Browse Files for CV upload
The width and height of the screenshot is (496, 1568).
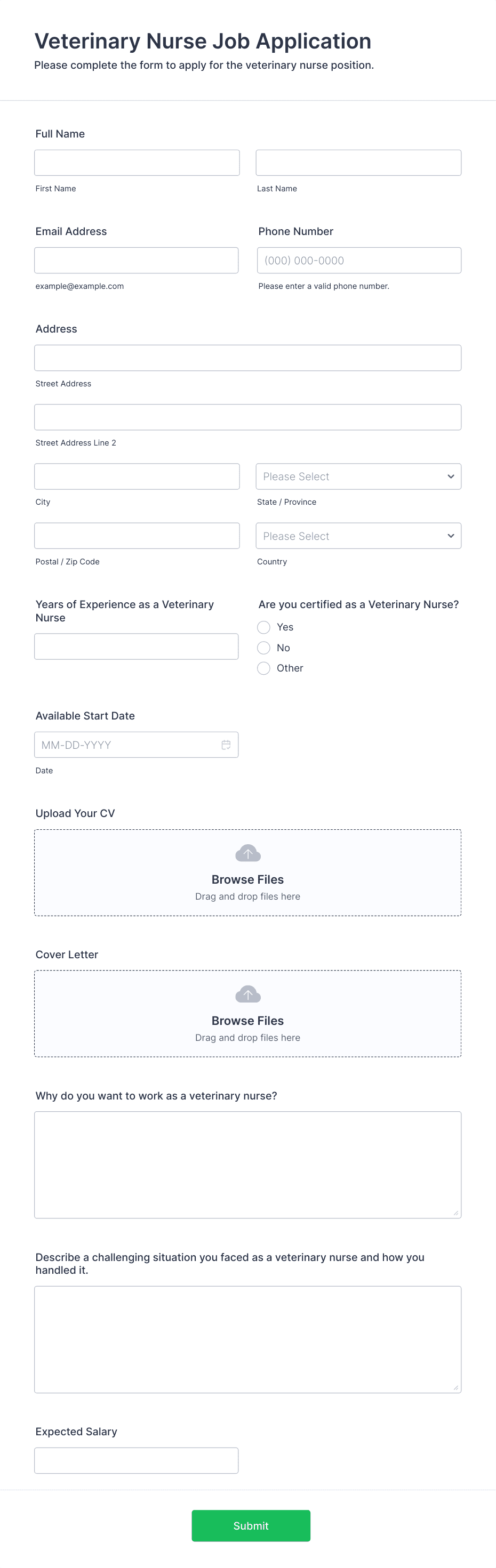pos(247,879)
